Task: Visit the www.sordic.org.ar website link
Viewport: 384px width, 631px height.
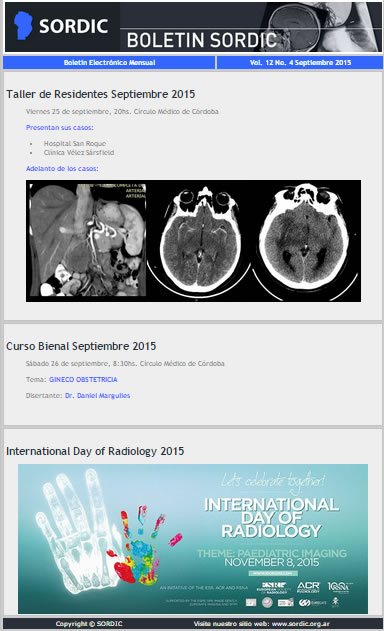Action: point(301,624)
